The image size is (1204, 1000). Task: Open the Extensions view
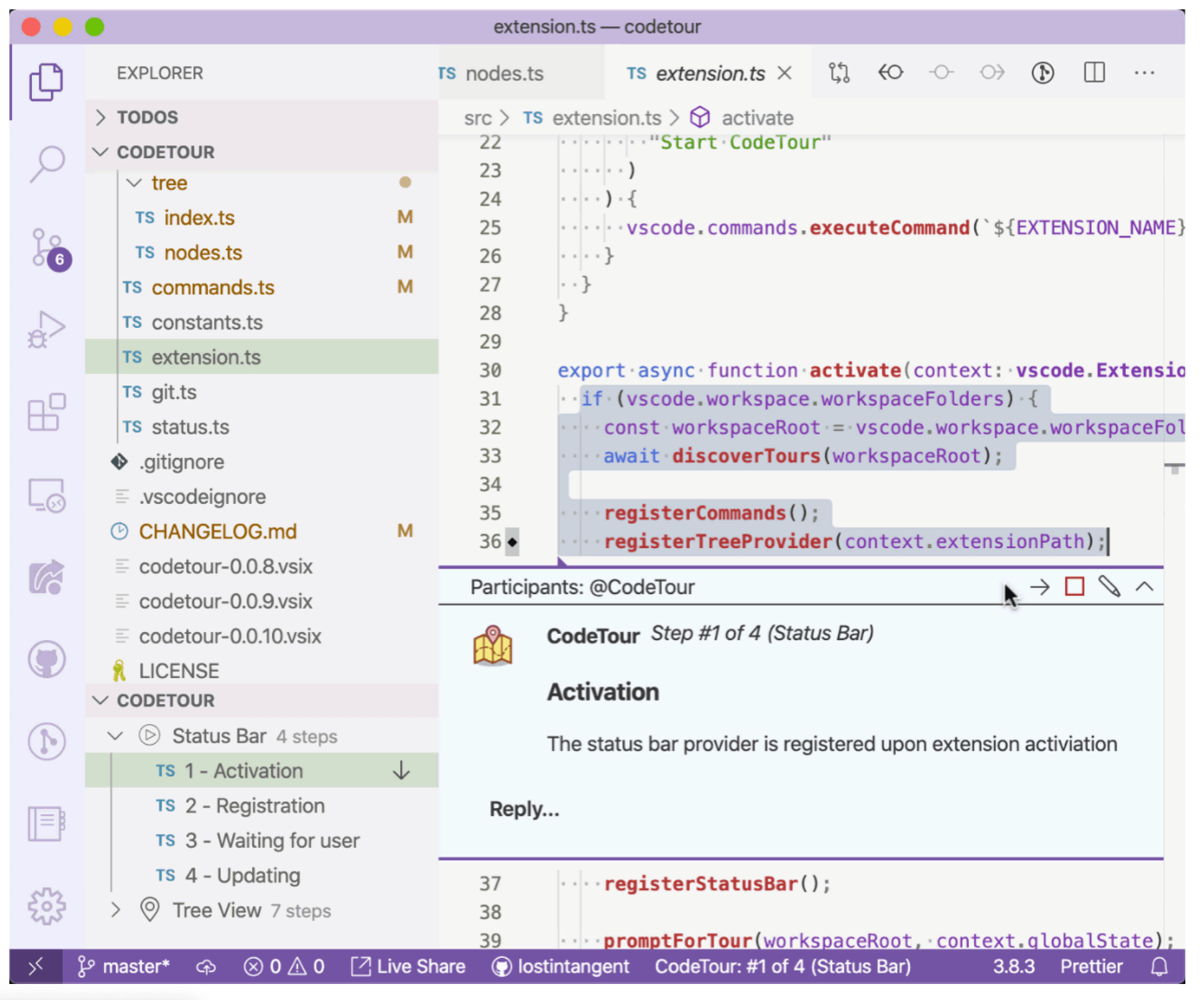pyautogui.click(x=47, y=413)
